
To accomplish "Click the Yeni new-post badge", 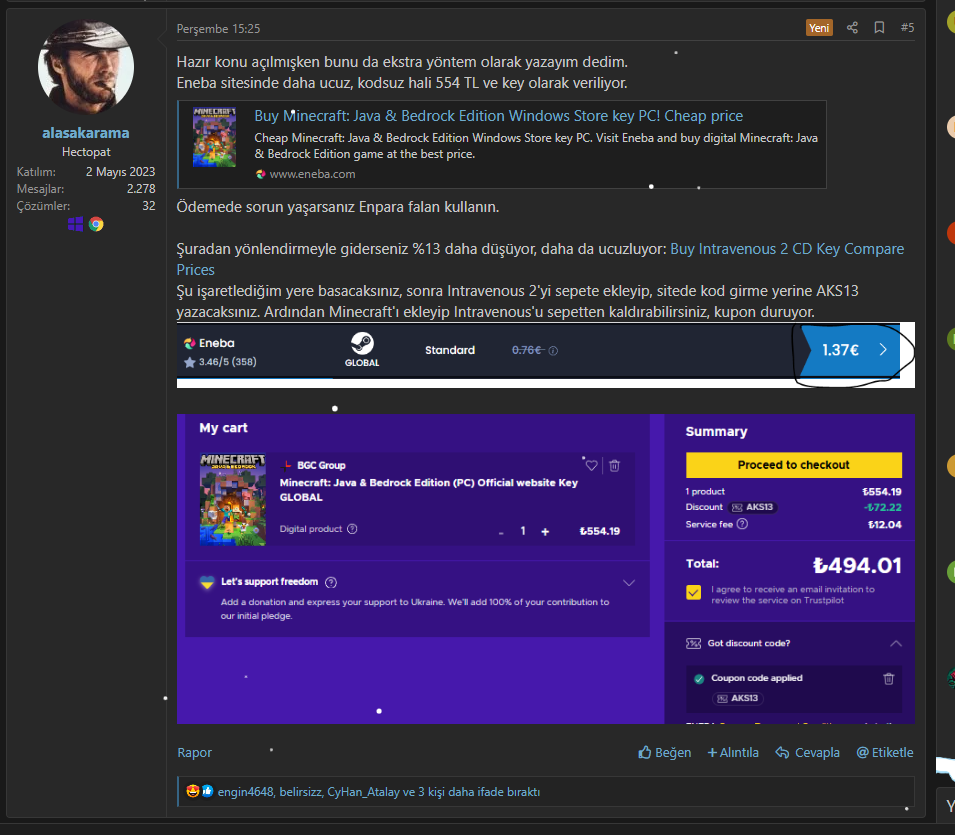I will (819, 28).
